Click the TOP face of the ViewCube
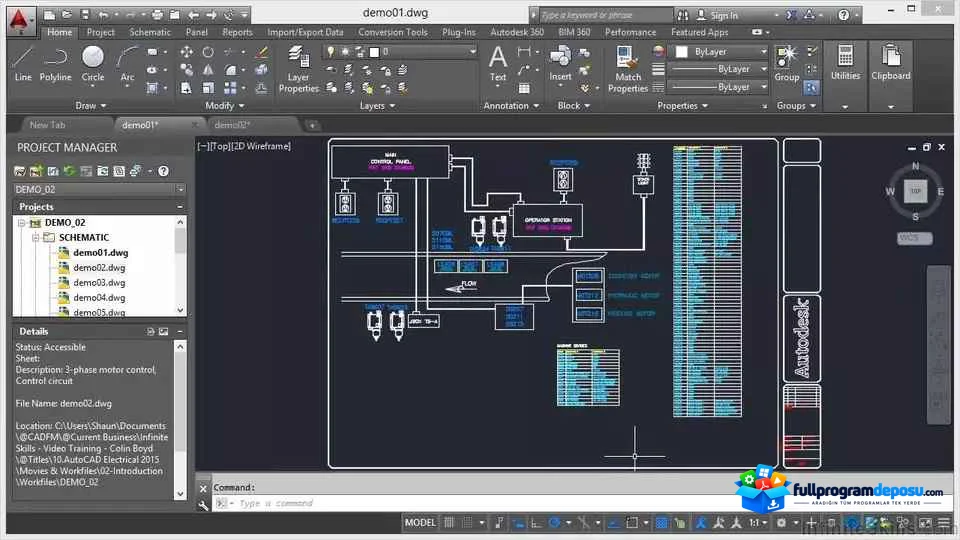The image size is (960, 540). [915, 191]
